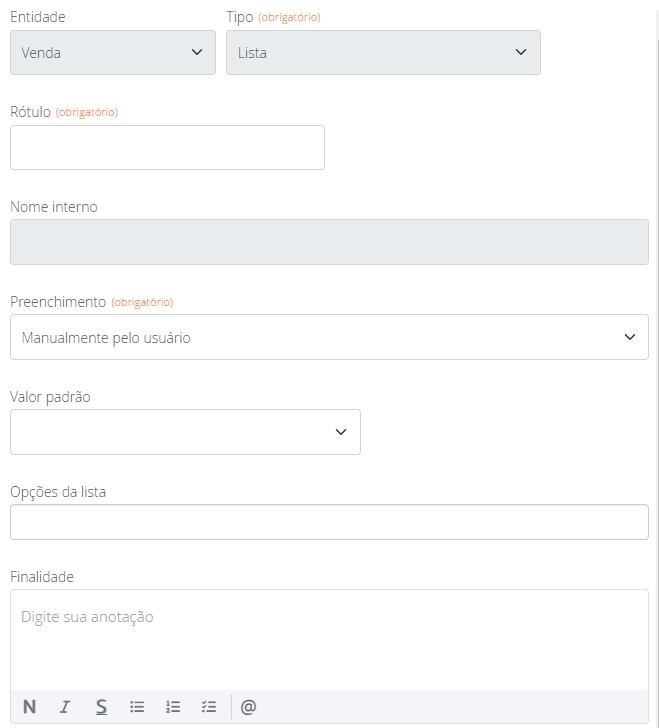
Task: Click the Opções da lista label
Action: tap(58, 492)
